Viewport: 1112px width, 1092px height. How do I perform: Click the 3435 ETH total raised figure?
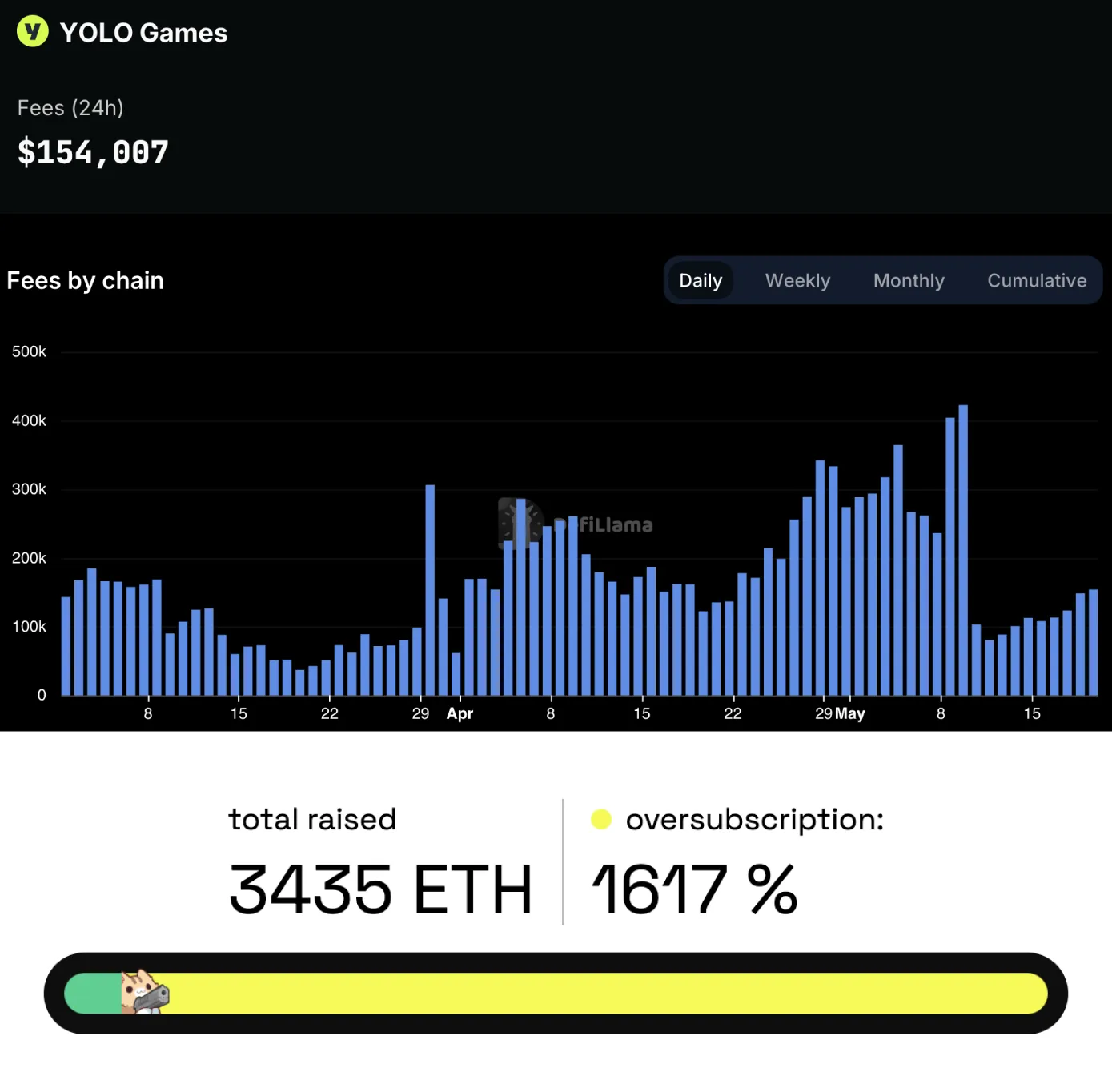[381, 889]
